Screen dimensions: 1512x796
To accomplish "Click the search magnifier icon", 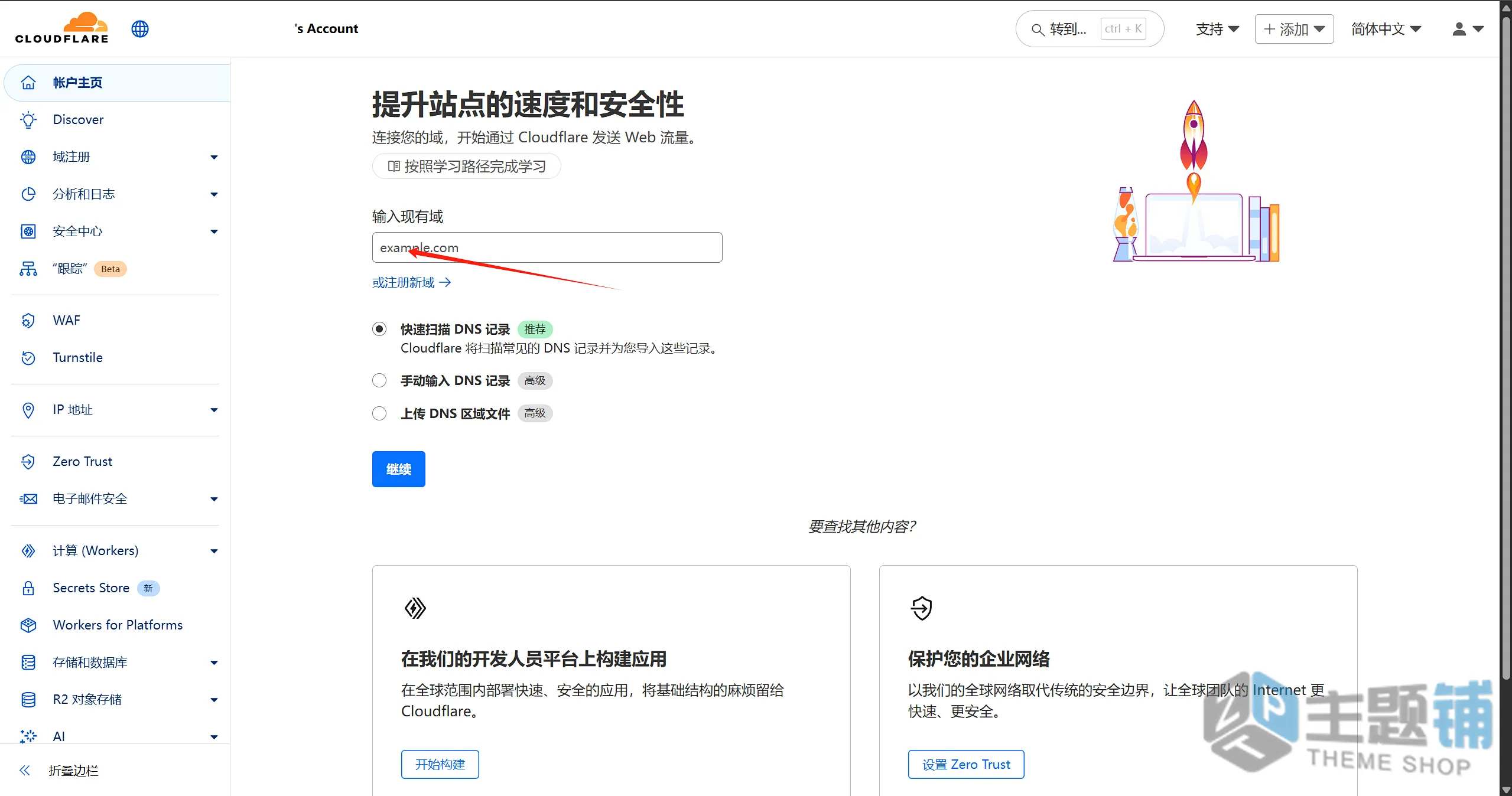I will click(1038, 30).
